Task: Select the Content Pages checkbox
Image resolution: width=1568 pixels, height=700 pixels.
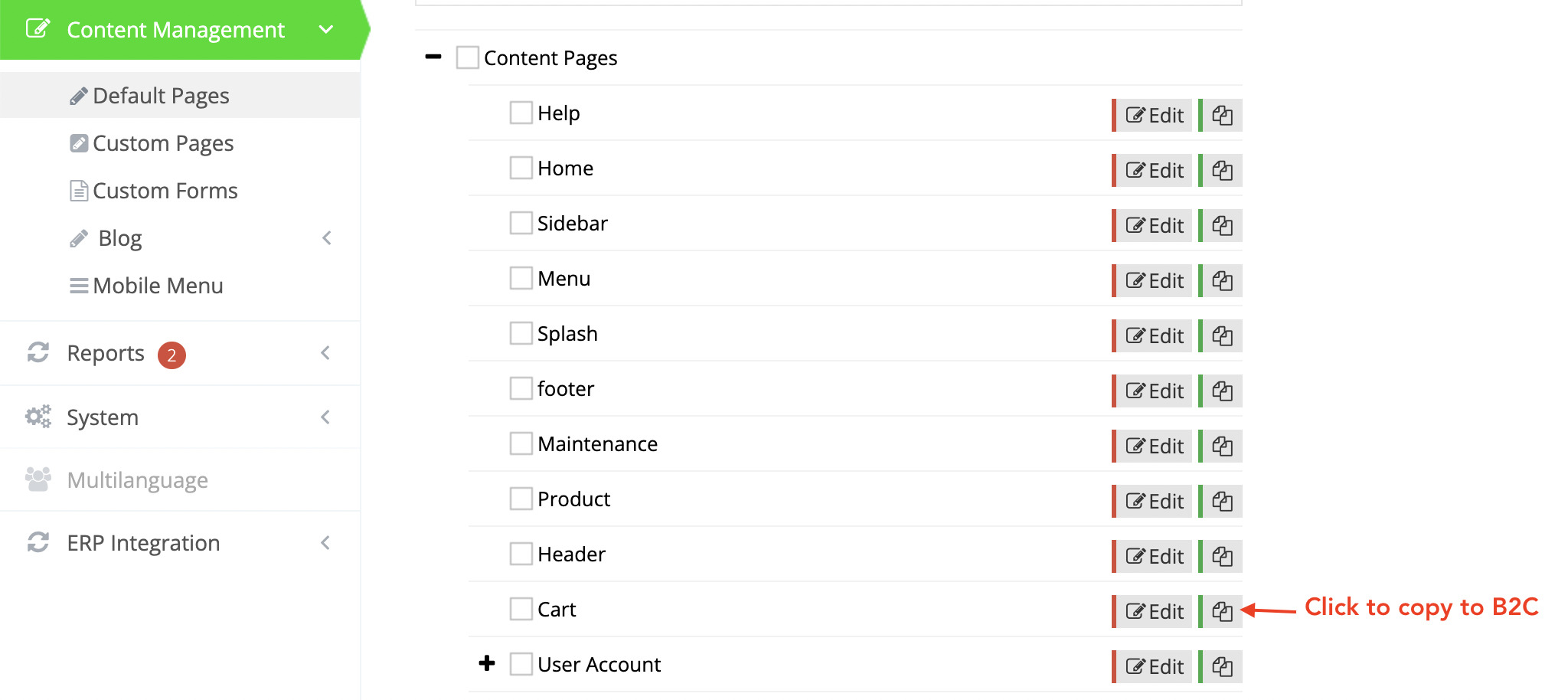Action: 467,57
